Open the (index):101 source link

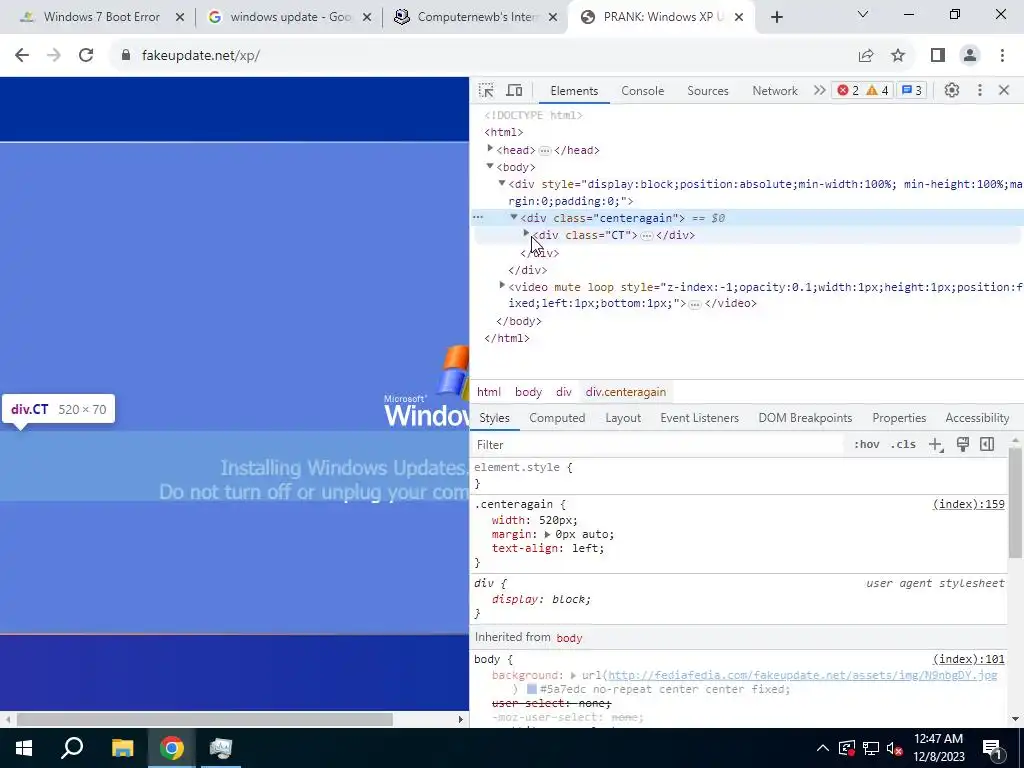968,659
